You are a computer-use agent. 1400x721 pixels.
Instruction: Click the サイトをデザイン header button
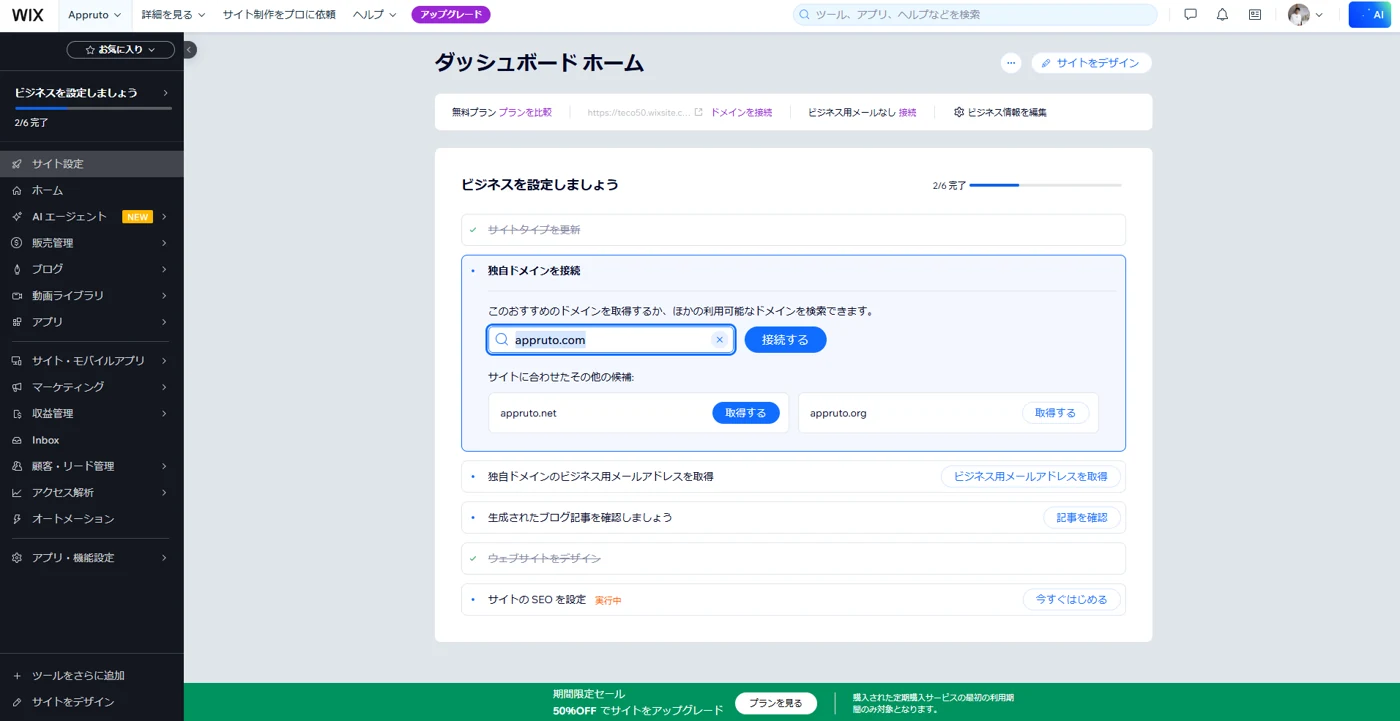coord(1092,63)
